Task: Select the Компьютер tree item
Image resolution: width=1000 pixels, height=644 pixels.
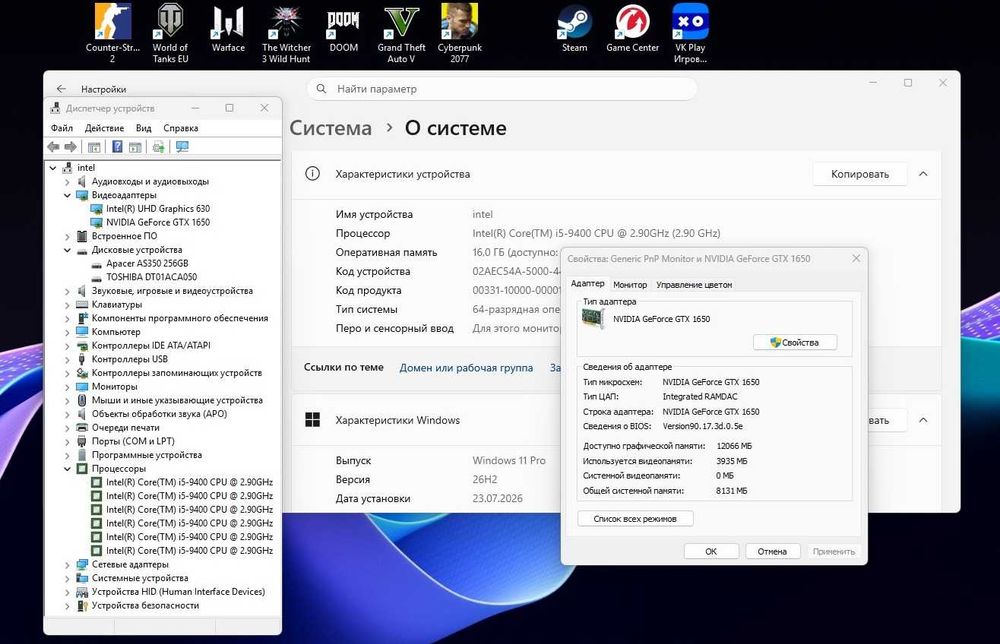Action: 115,332
